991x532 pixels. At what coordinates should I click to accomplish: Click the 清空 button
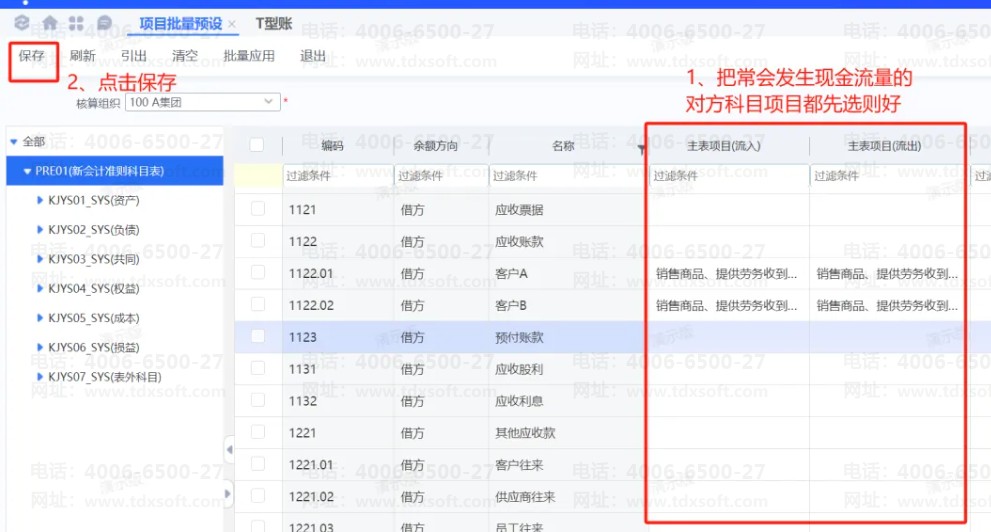(185, 56)
